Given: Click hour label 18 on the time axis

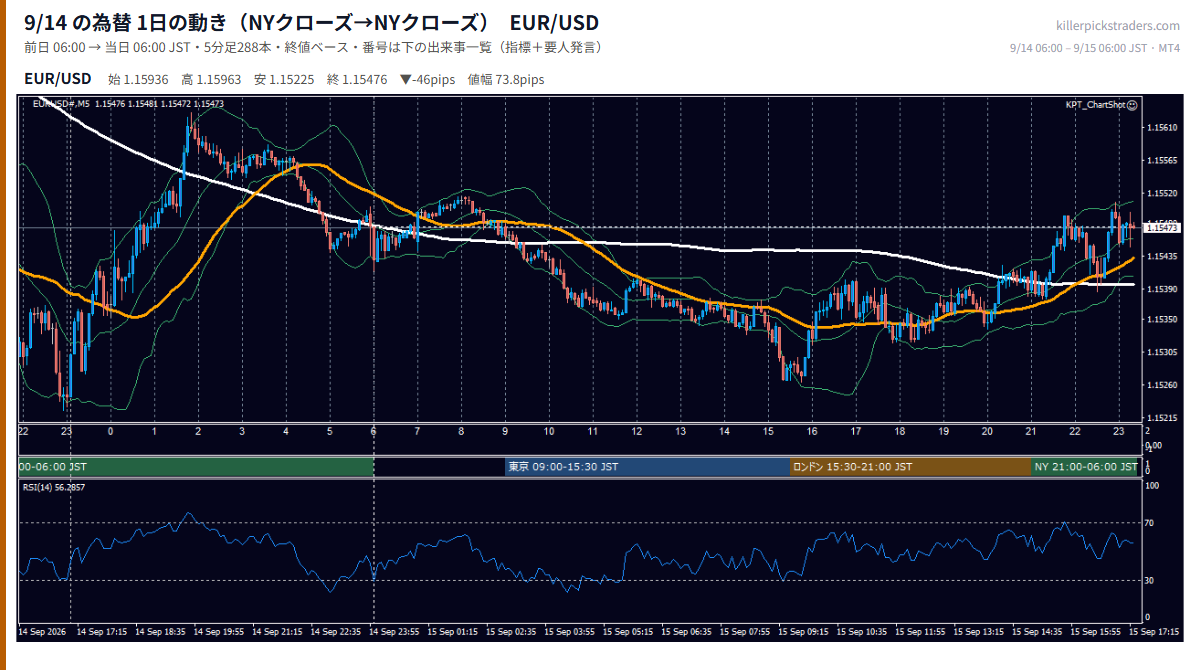Looking at the screenshot, I should [x=900, y=431].
